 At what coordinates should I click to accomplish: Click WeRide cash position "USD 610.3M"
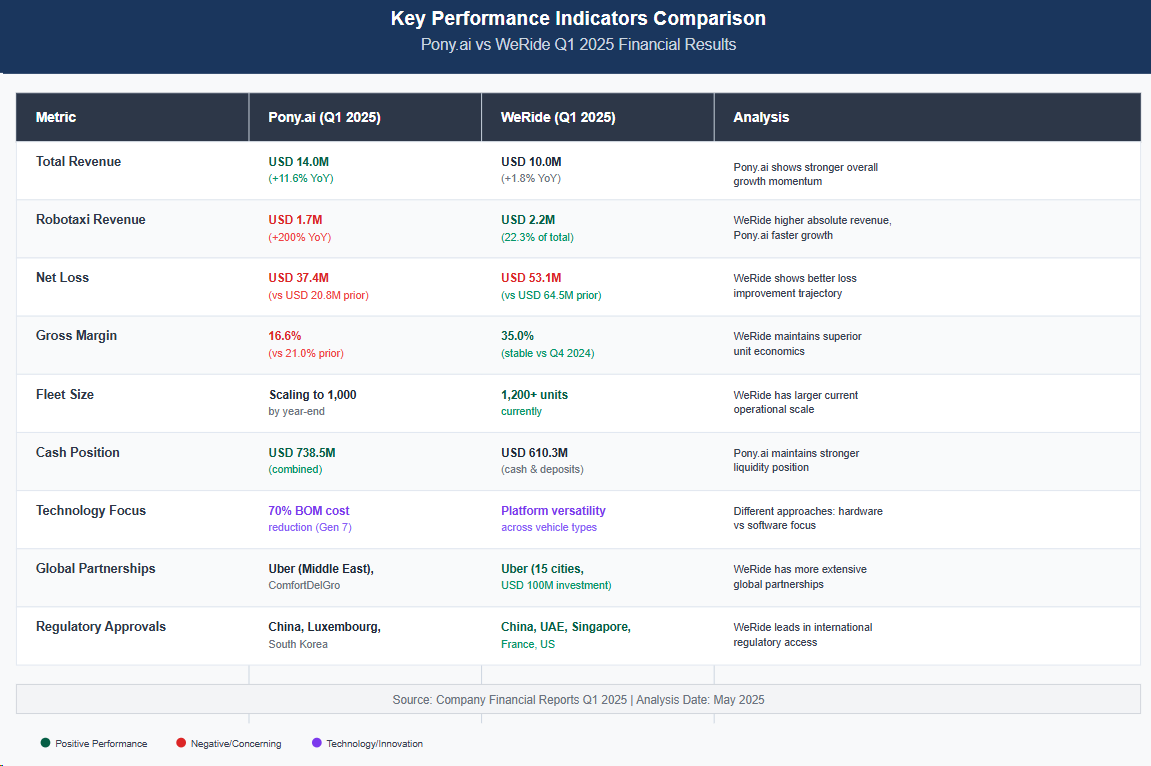coord(534,452)
